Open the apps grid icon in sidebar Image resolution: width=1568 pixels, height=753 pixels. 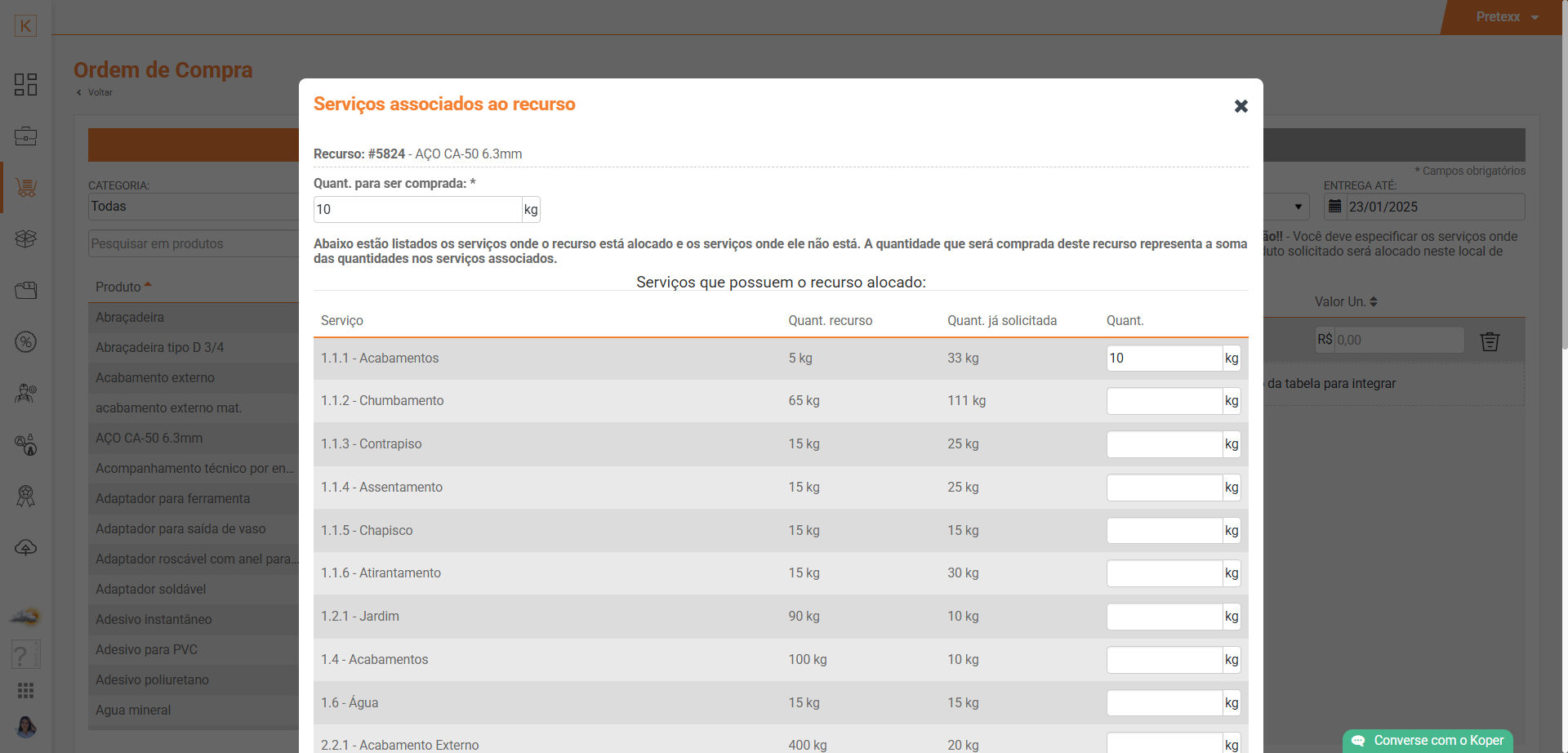[x=25, y=691]
